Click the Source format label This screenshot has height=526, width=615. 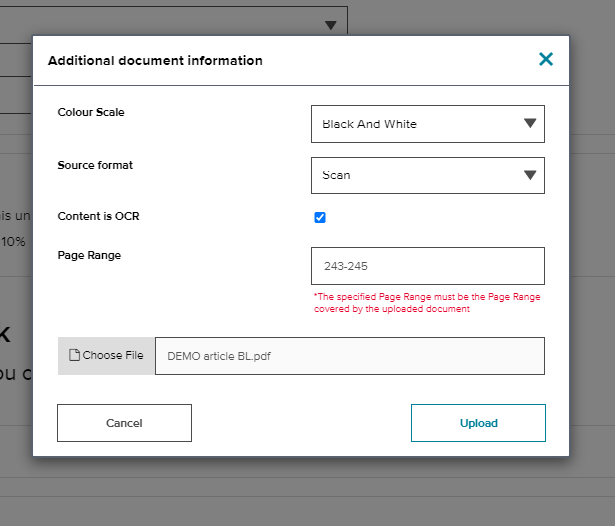point(95,165)
